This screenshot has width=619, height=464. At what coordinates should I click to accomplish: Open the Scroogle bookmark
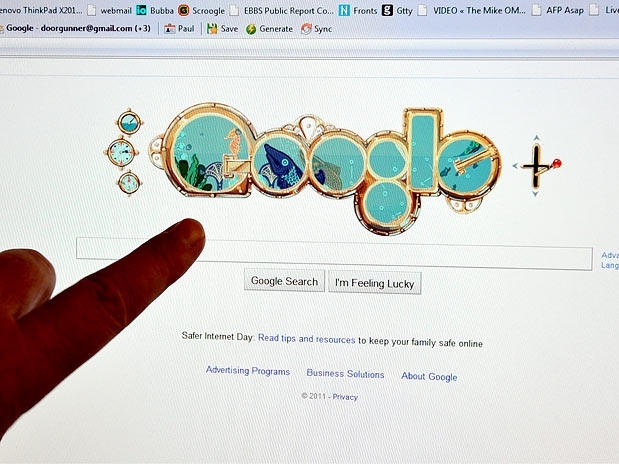[x=201, y=11]
